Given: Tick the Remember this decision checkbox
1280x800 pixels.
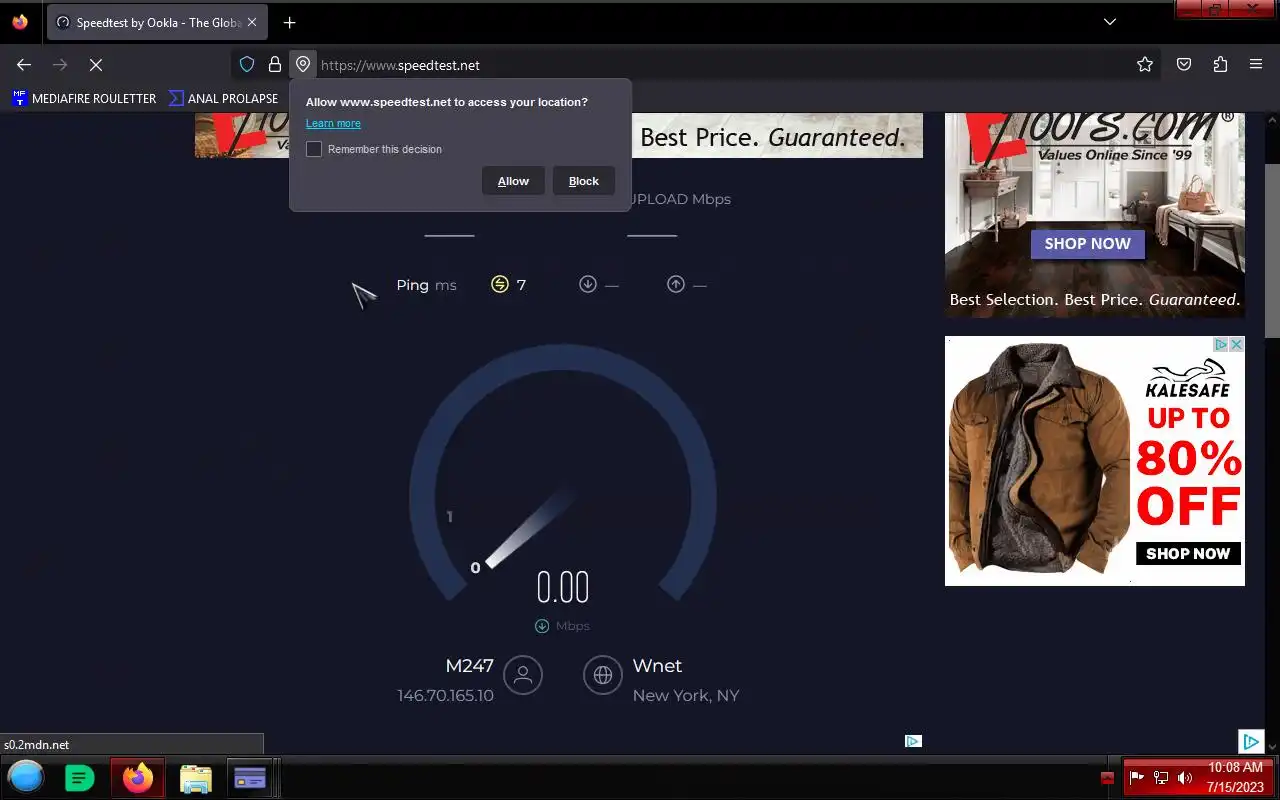Looking at the screenshot, I should click(314, 149).
